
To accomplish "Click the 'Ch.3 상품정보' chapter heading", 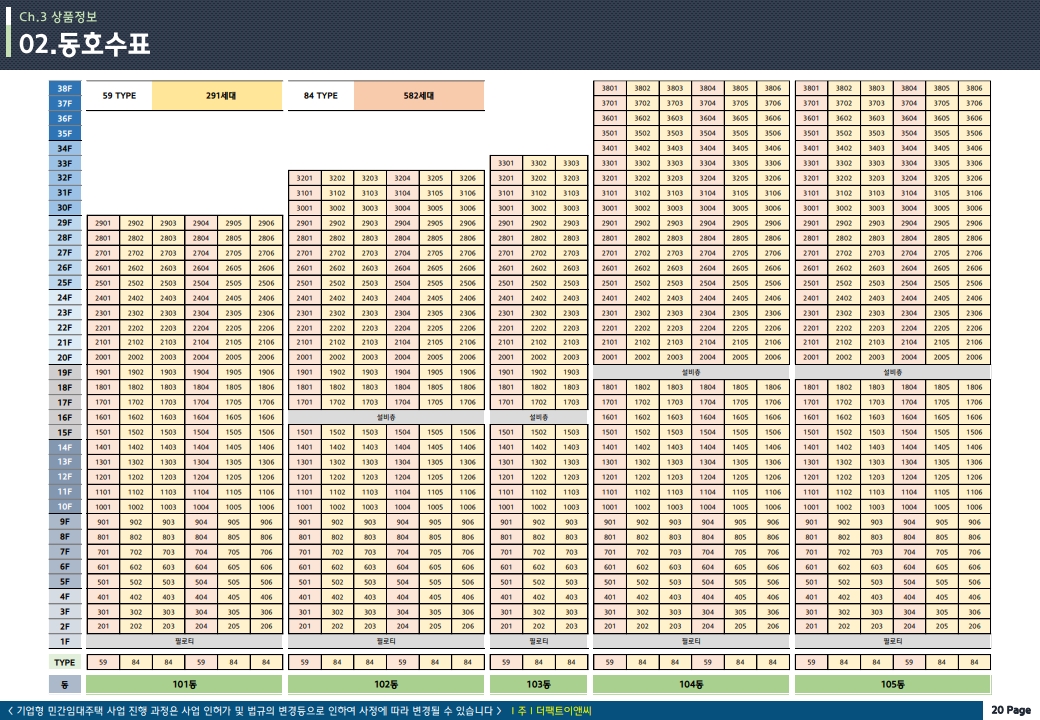I will point(58,17).
